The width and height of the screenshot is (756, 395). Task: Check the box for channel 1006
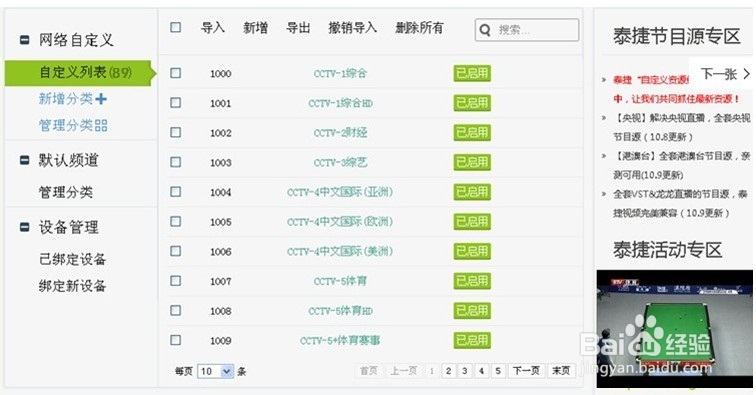176,251
